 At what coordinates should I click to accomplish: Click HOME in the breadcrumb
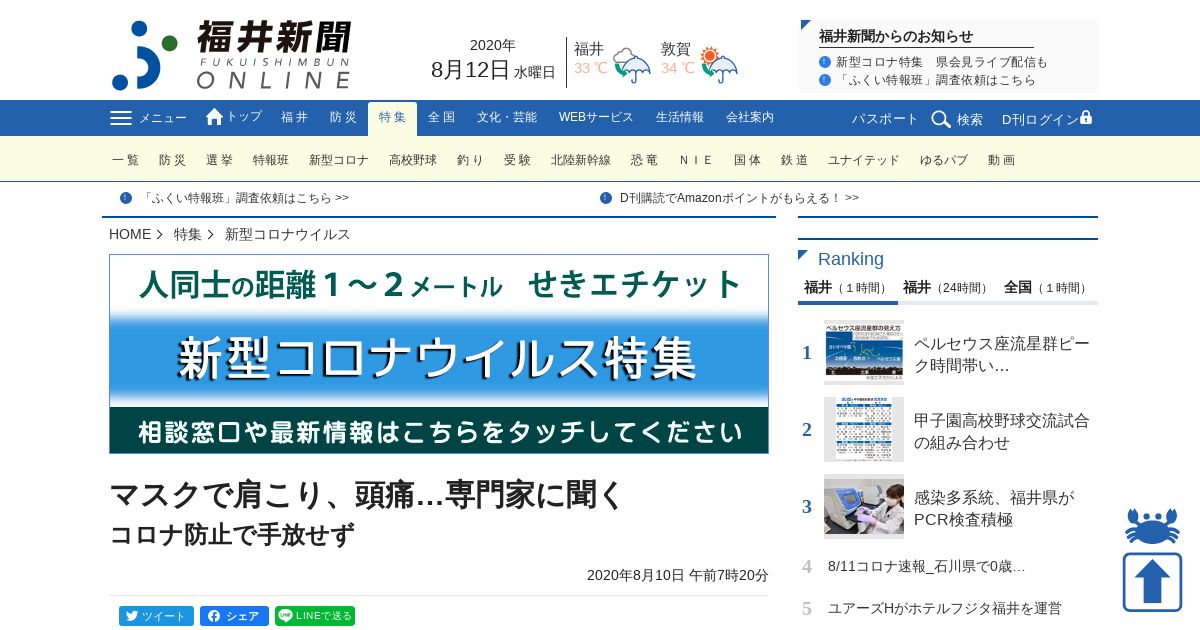tap(130, 234)
